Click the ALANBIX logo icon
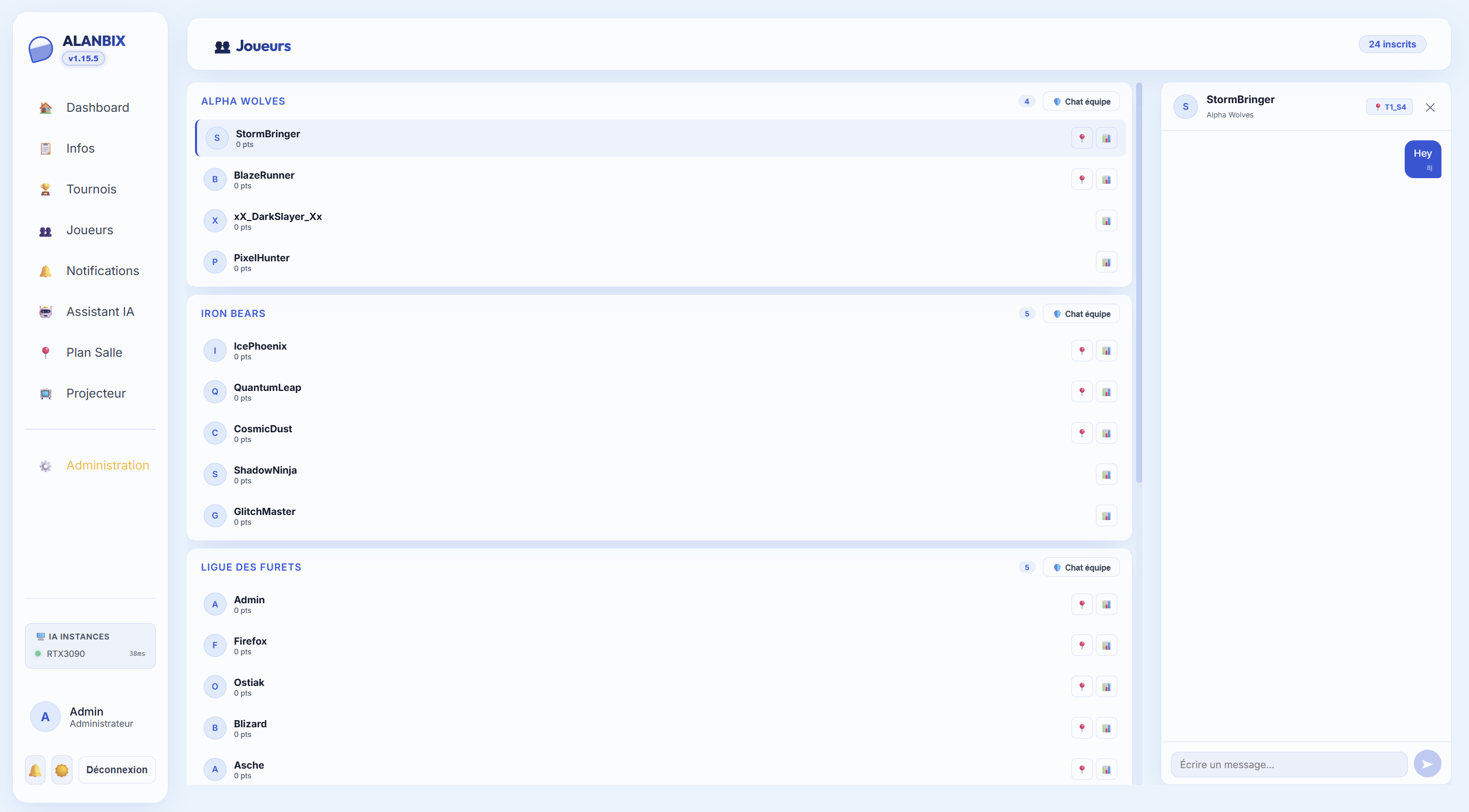The width and height of the screenshot is (1469, 812). [40, 50]
